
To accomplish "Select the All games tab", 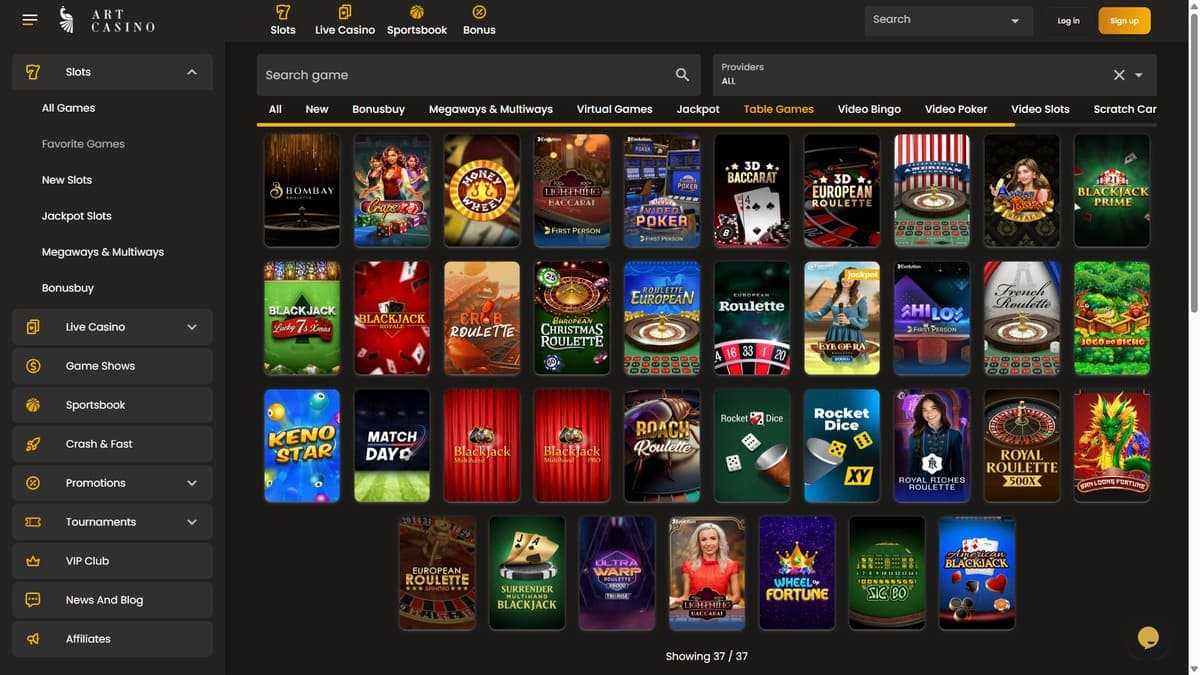I will click(275, 109).
